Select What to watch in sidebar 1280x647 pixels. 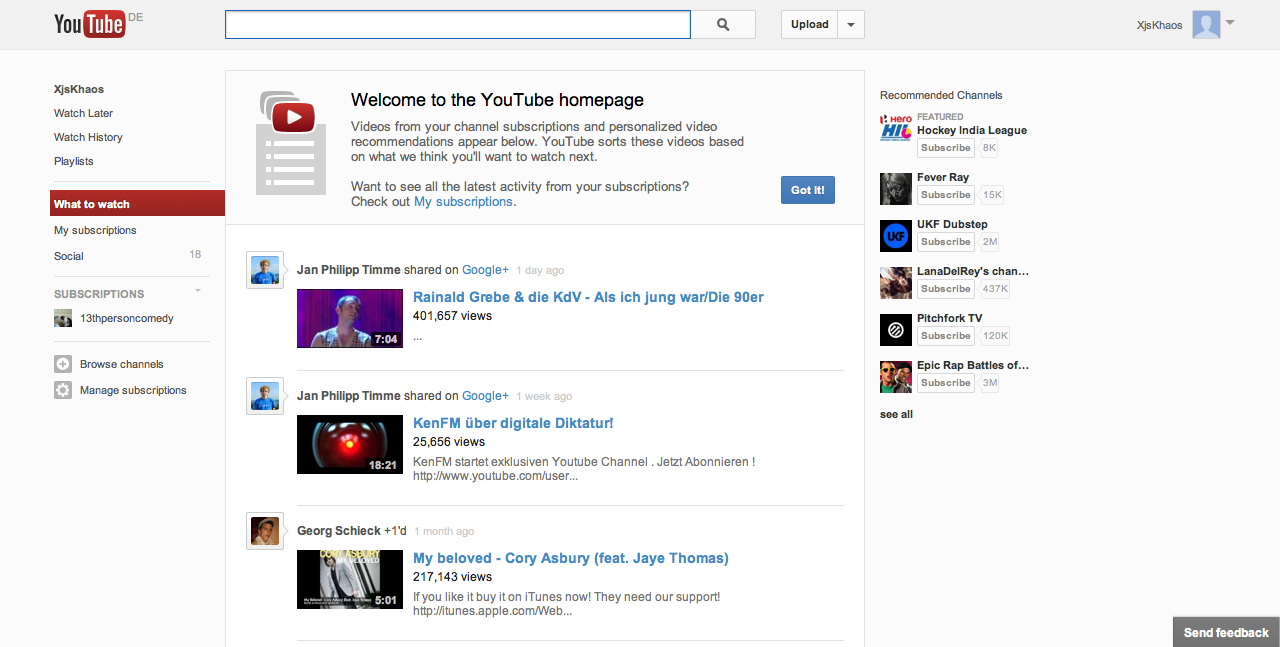[137, 204]
